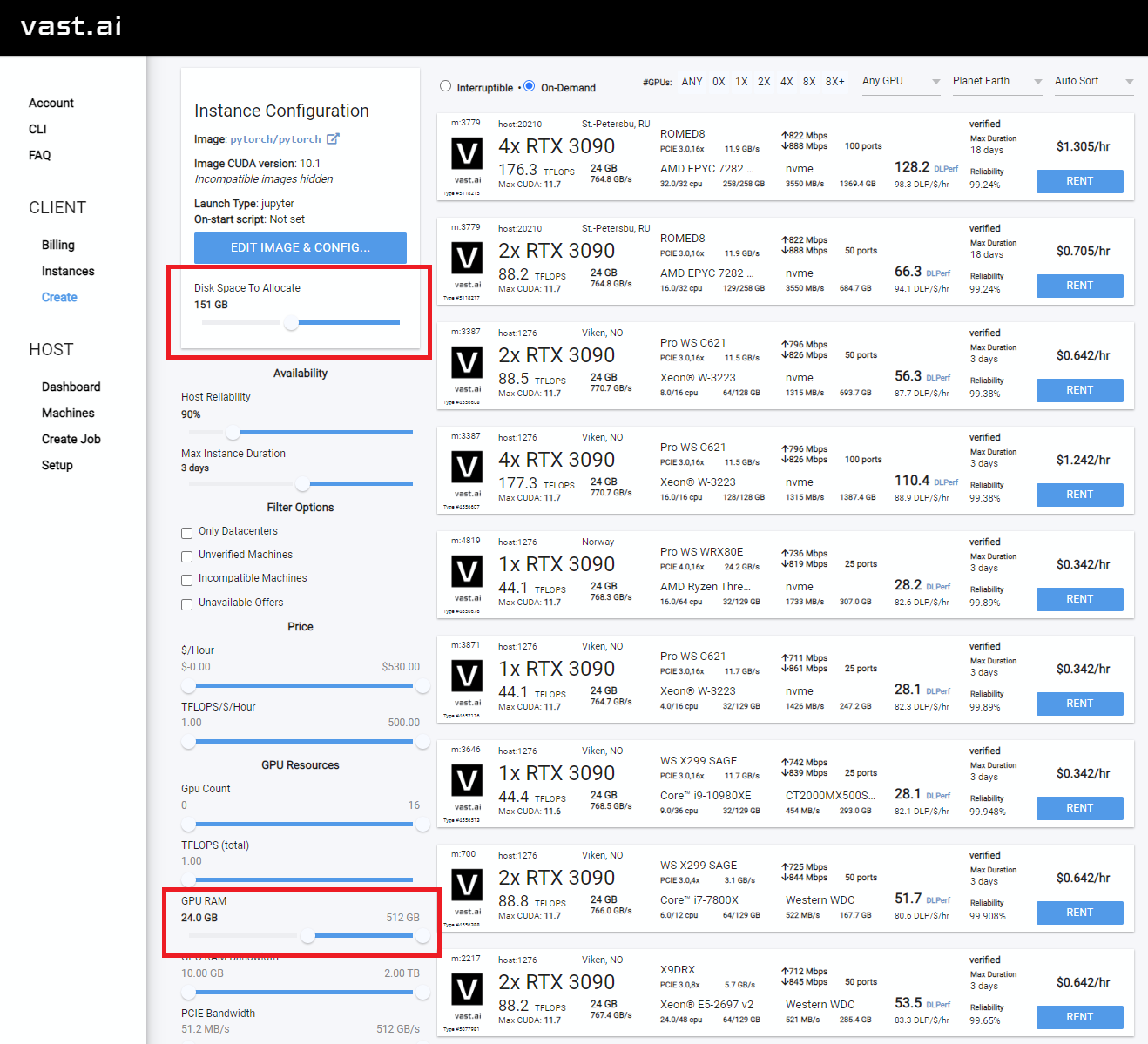Open Create Job page
Screen dimensions: 1148x1044
tap(71, 439)
